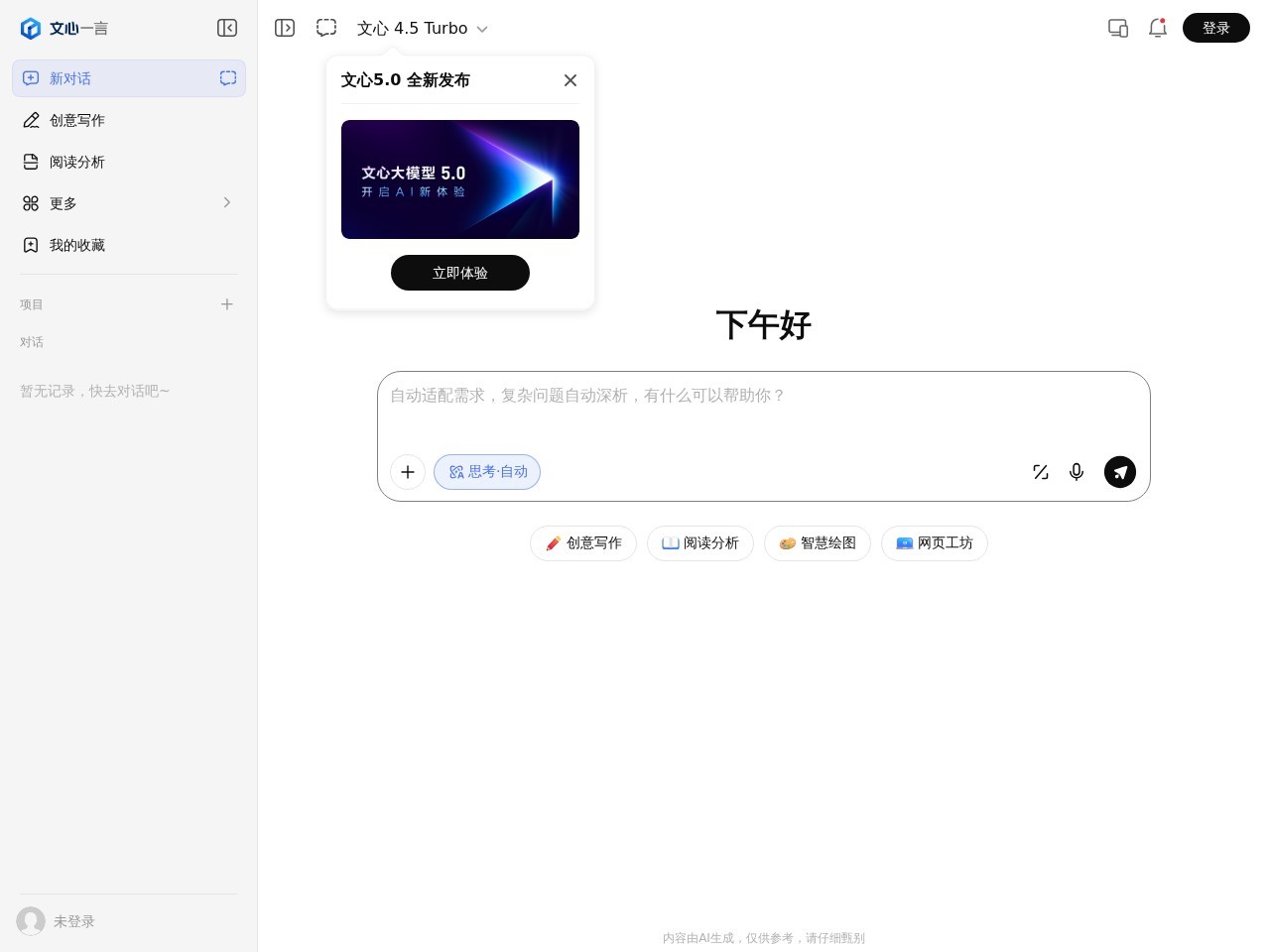Start a voice input with the microphone icon
The height and width of the screenshot is (952, 1270).
[1077, 472]
